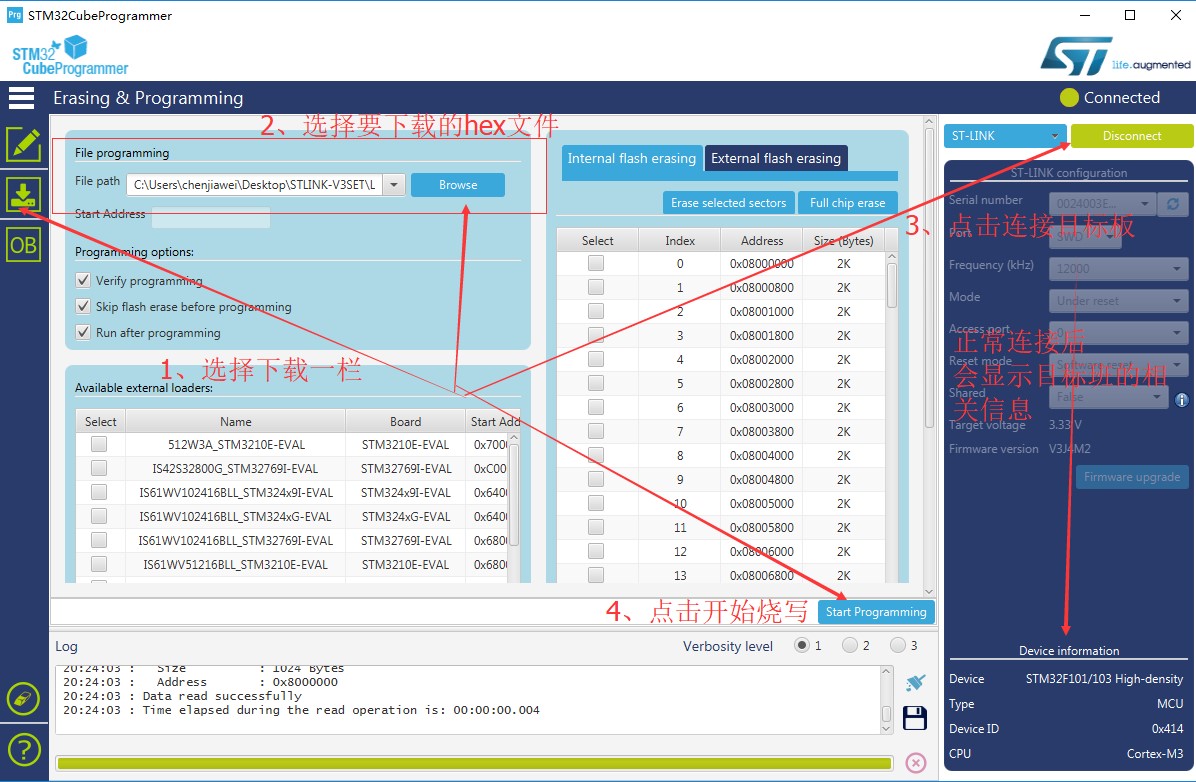Click the "Data read successfully" log line
Screen dimensions: 1196x782
[x=222, y=696]
